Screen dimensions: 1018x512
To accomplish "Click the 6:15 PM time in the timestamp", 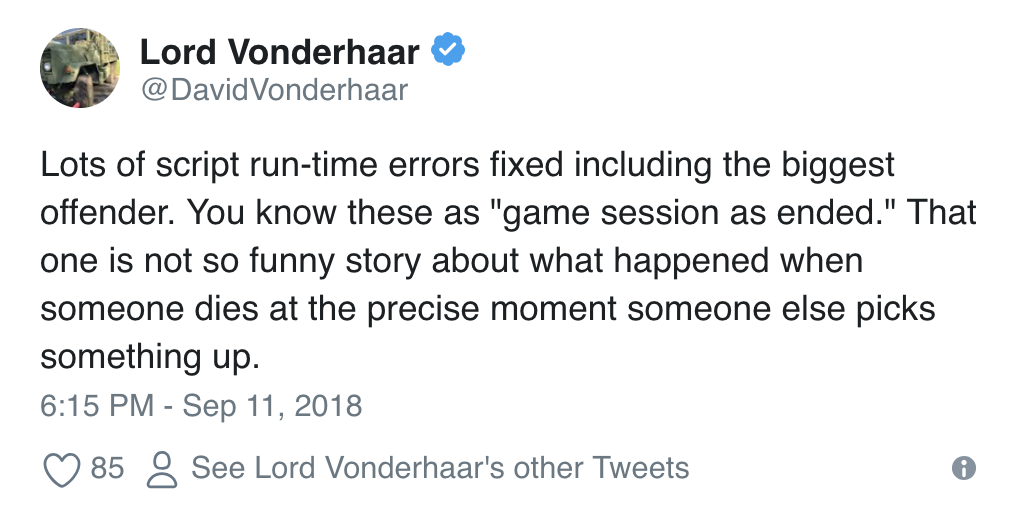I will tap(97, 407).
